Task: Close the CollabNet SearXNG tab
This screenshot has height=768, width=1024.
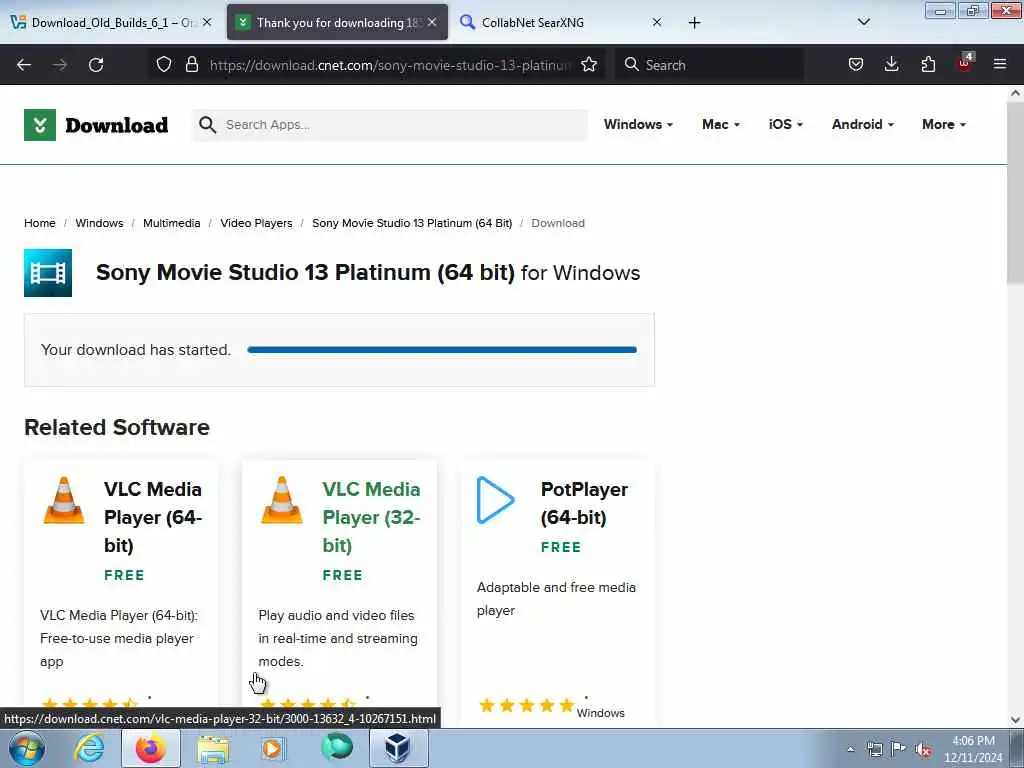Action: [657, 22]
